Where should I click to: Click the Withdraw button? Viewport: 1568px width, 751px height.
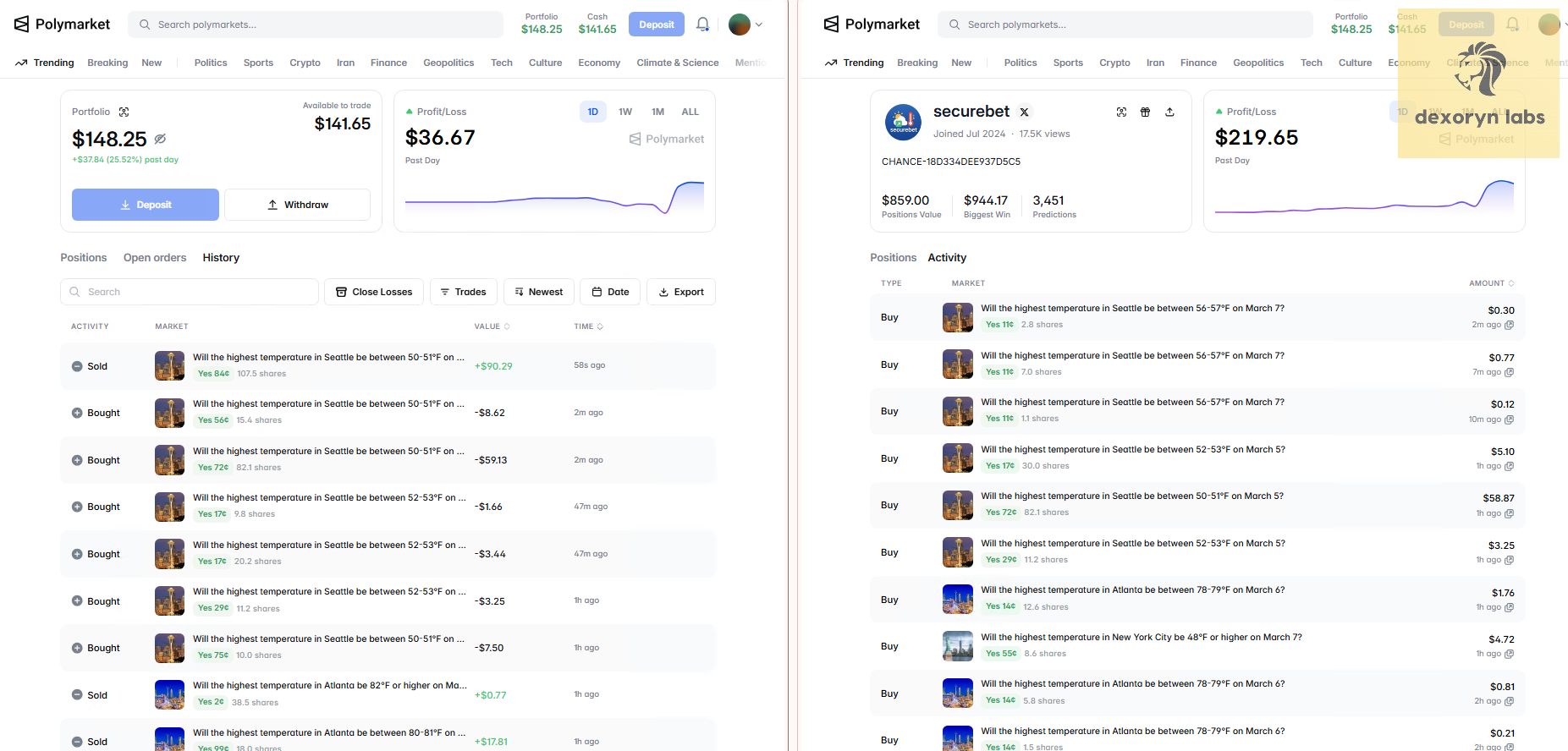[297, 205]
